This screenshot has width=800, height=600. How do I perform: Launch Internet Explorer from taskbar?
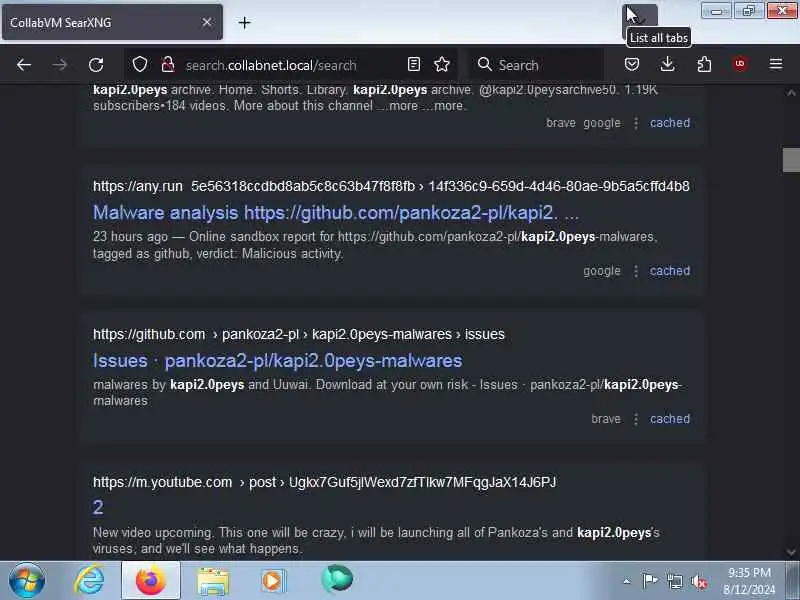89,581
